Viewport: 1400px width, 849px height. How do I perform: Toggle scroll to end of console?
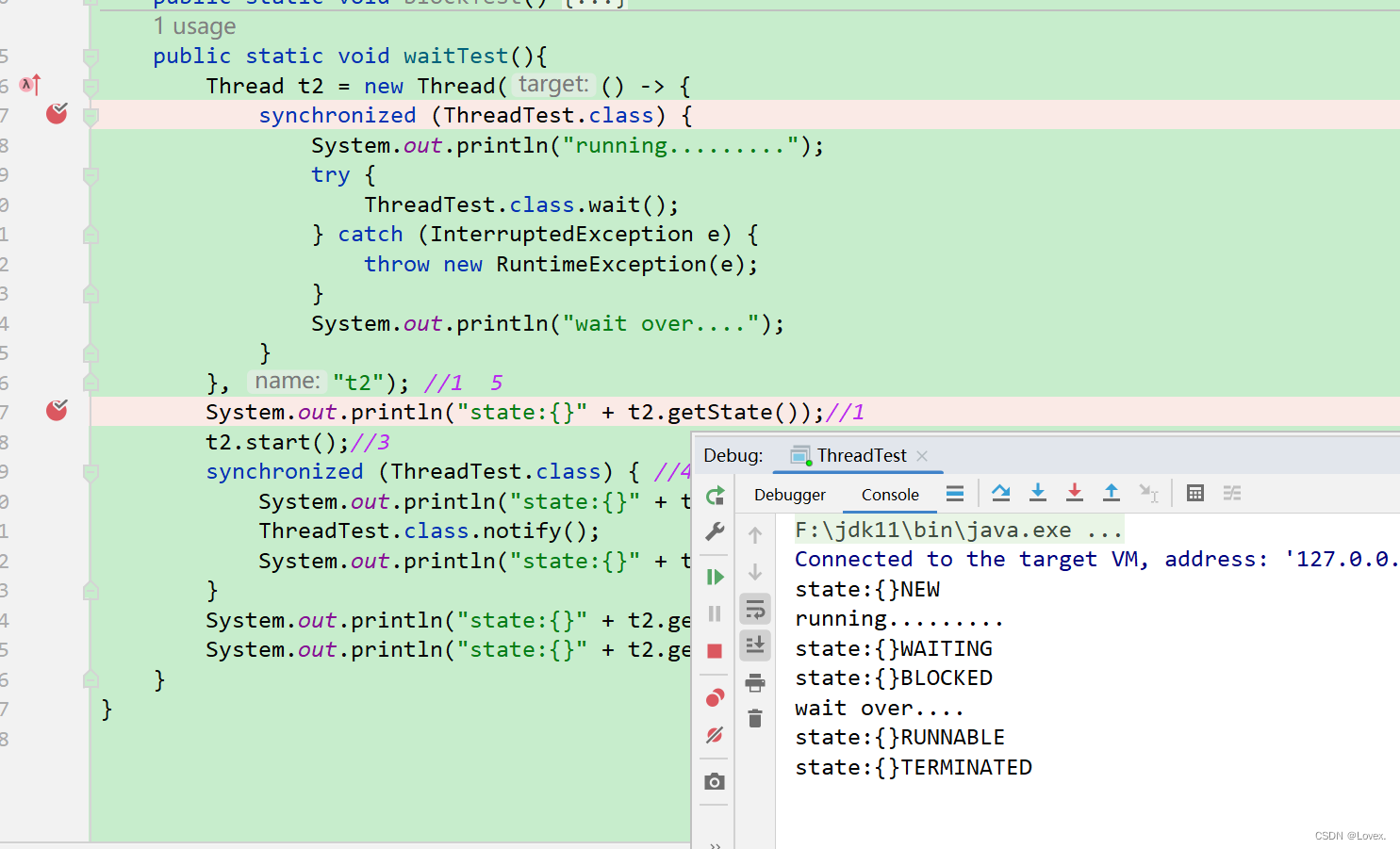pos(755,645)
